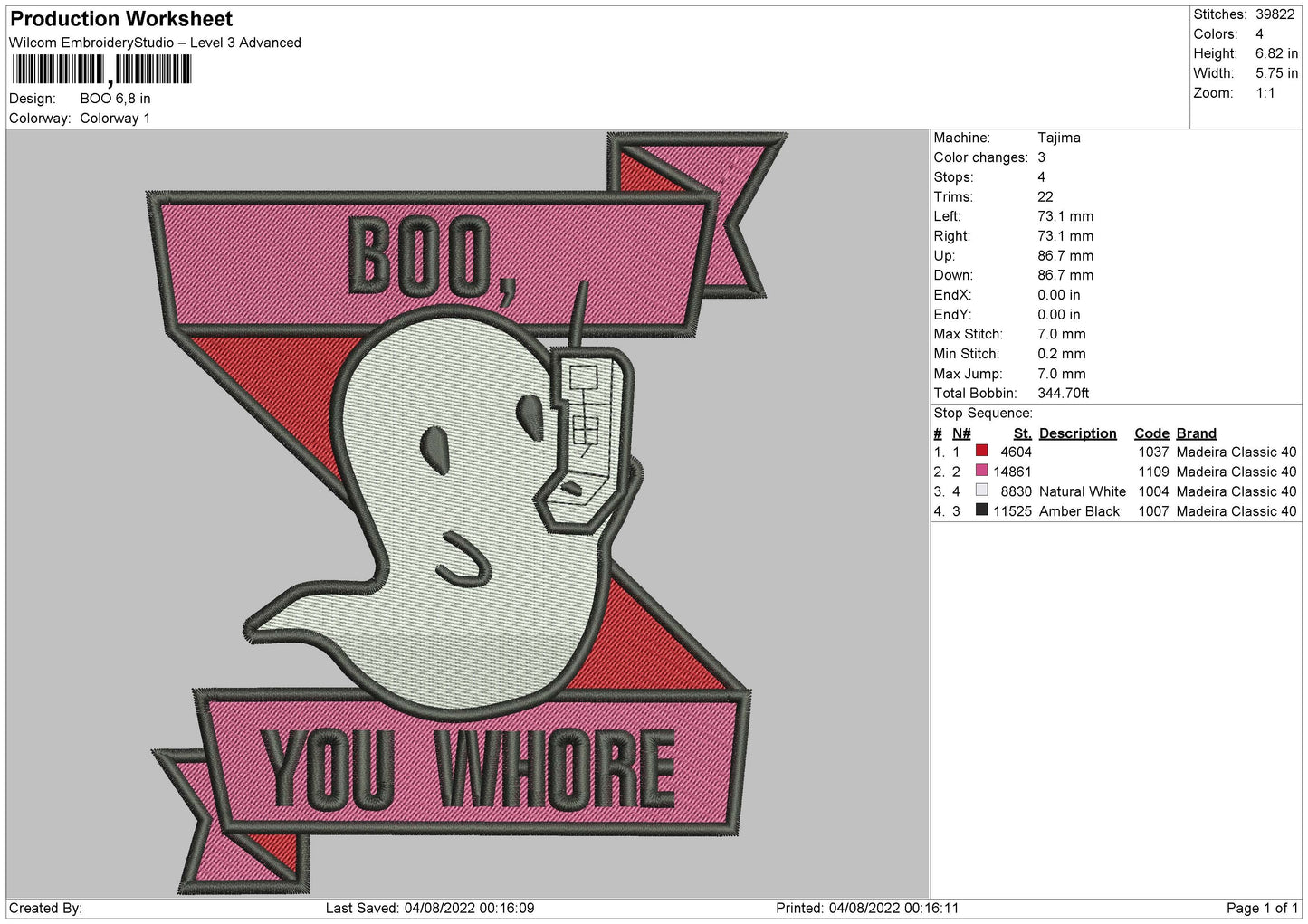This screenshot has height=924, width=1308.
Task: Click the Natural White color swatch
Action: [981, 491]
